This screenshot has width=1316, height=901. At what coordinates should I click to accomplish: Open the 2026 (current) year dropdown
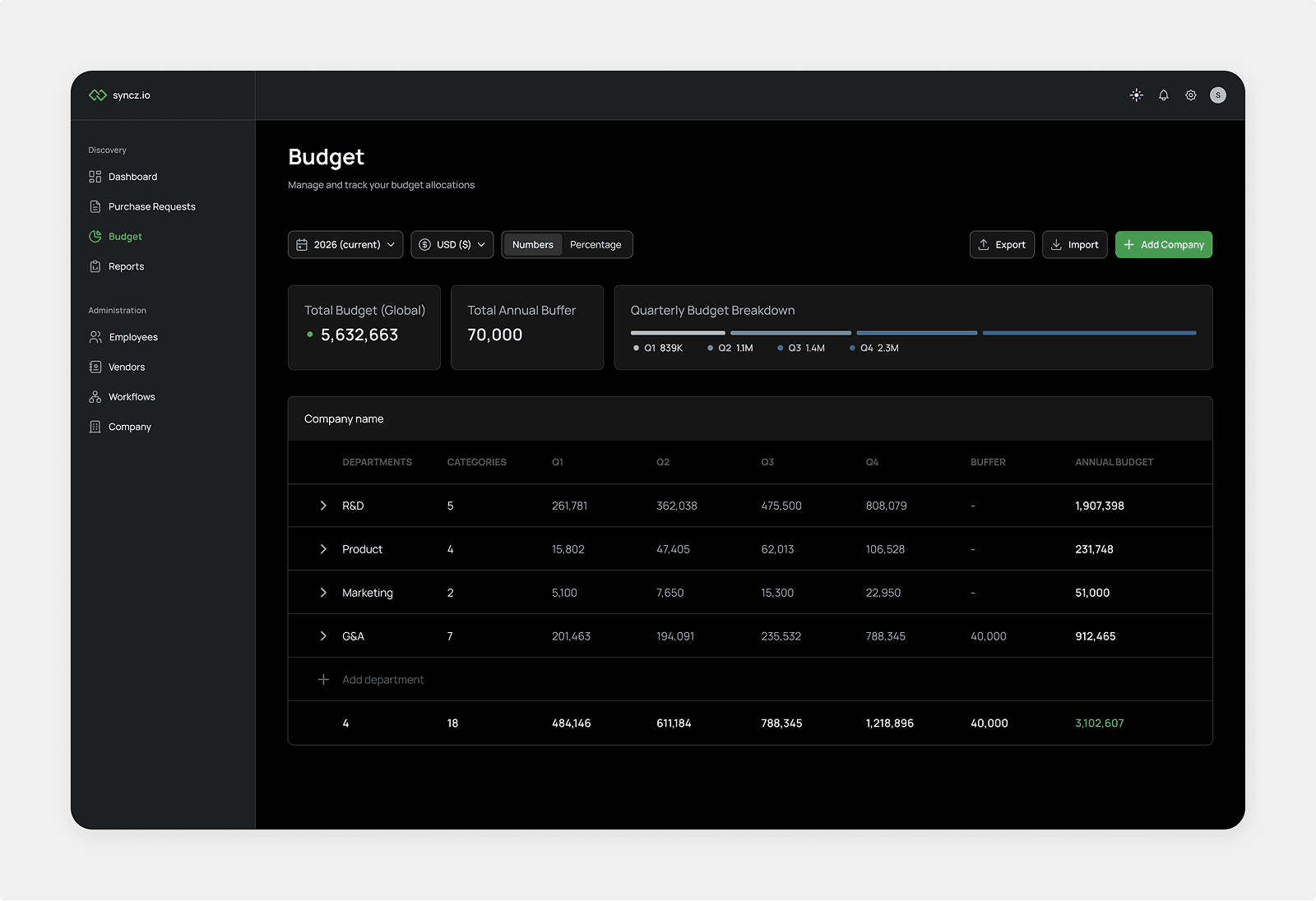(345, 244)
